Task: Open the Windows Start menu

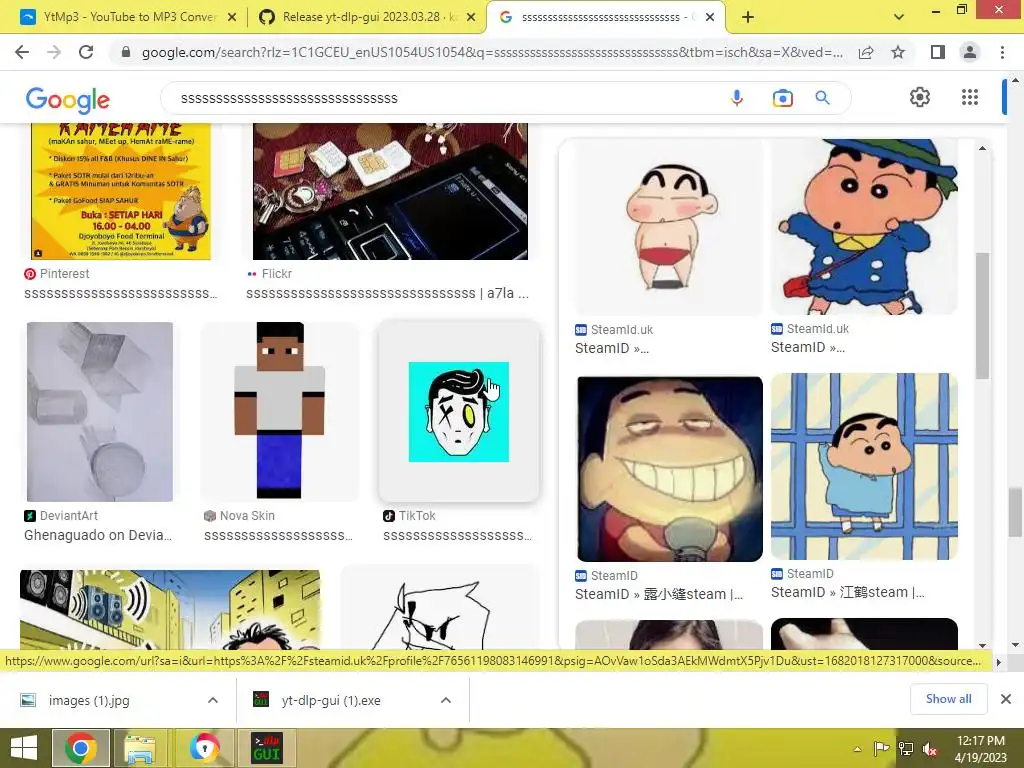Action: pos(24,748)
